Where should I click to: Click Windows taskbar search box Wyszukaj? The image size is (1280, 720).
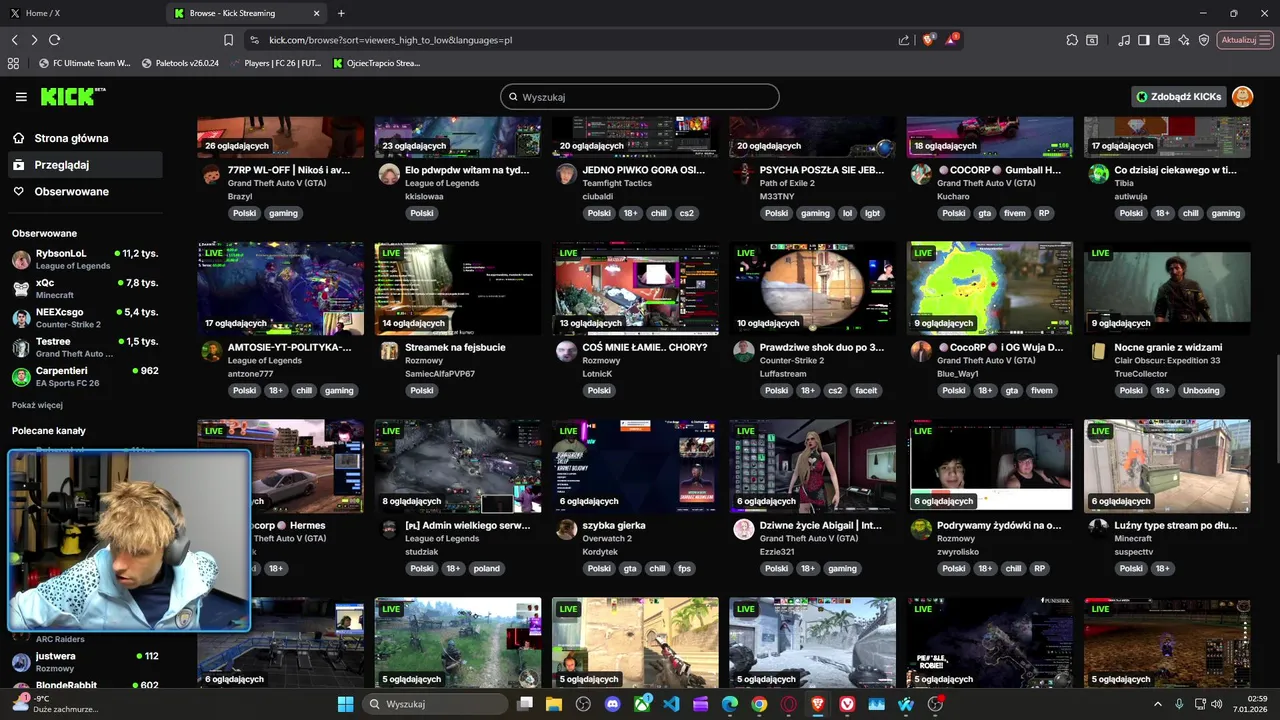435,704
